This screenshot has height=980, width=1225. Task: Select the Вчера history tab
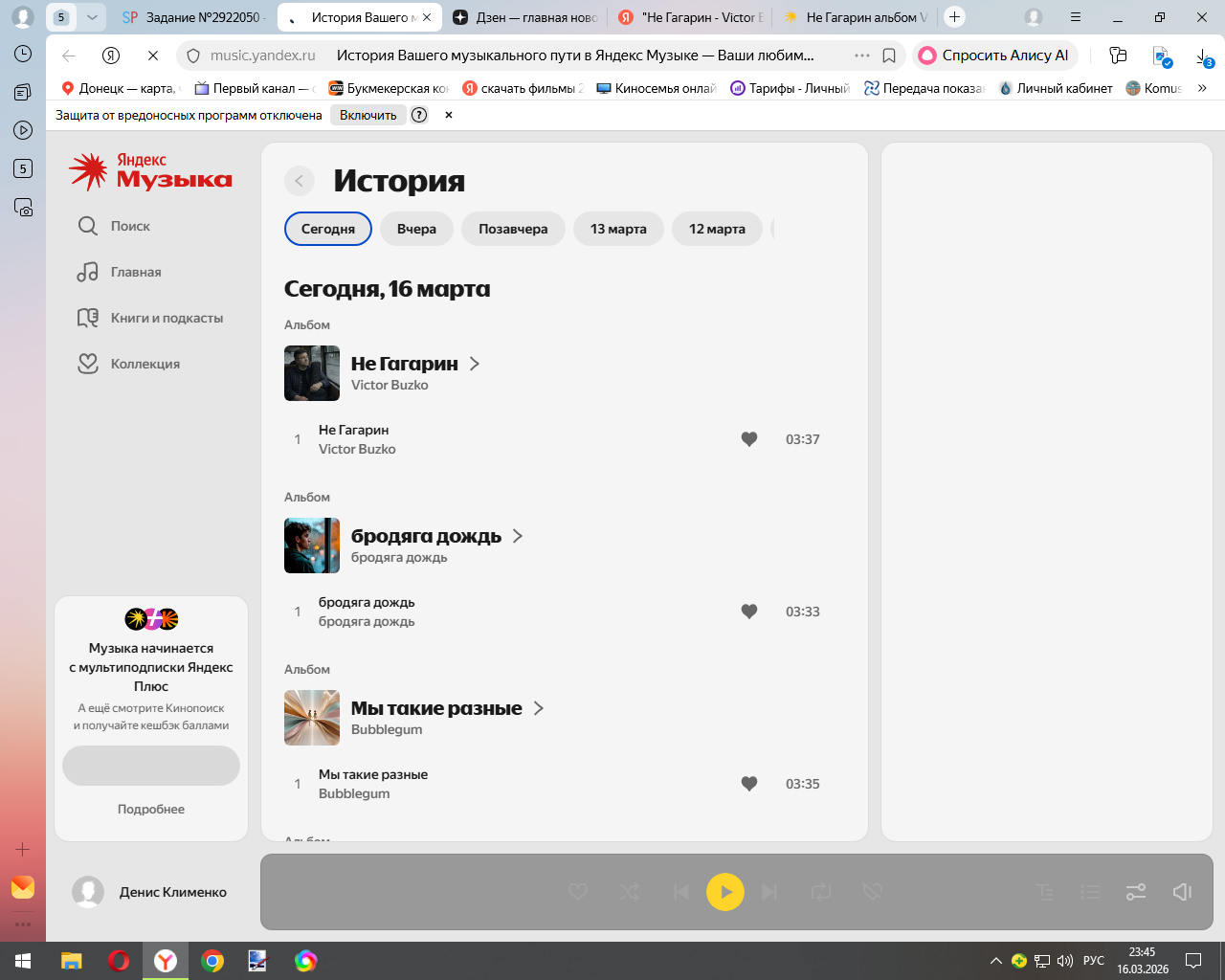pyautogui.click(x=416, y=229)
